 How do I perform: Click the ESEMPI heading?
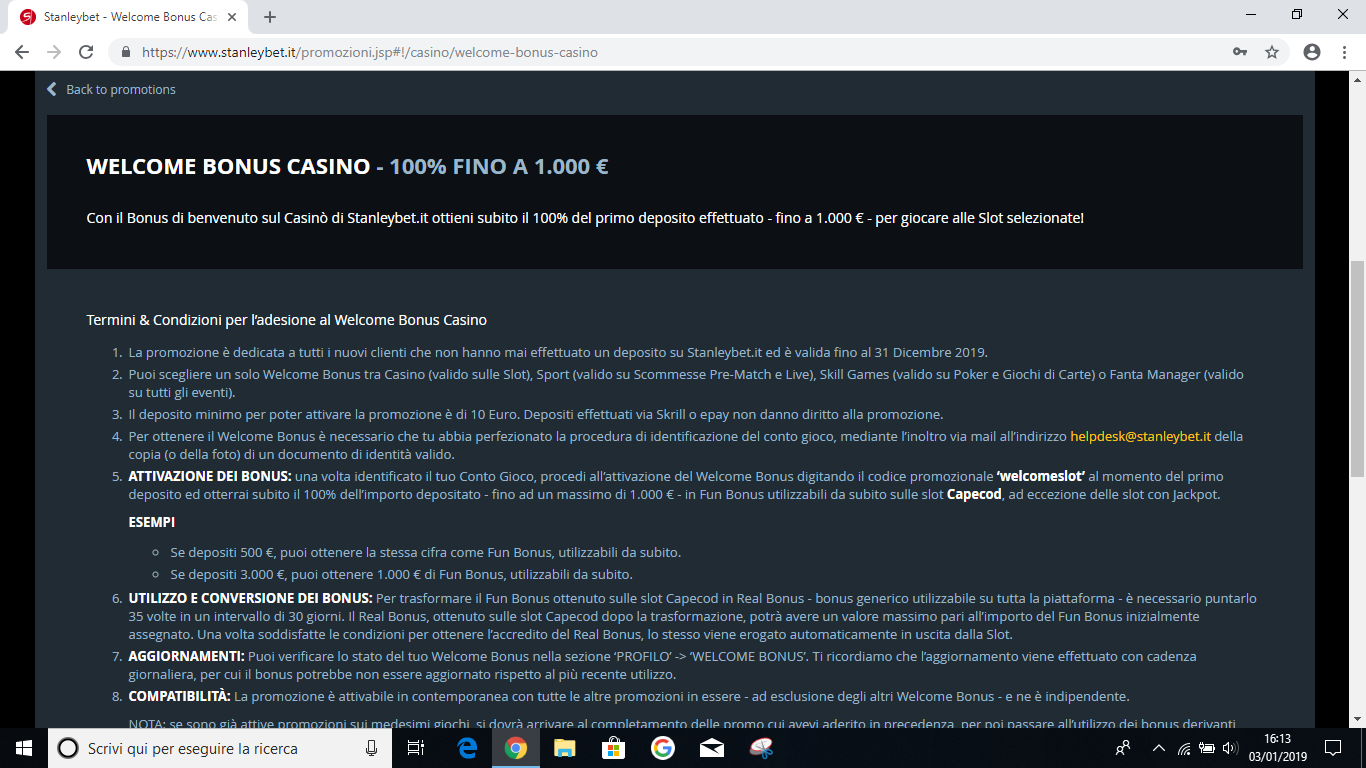tap(152, 522)
